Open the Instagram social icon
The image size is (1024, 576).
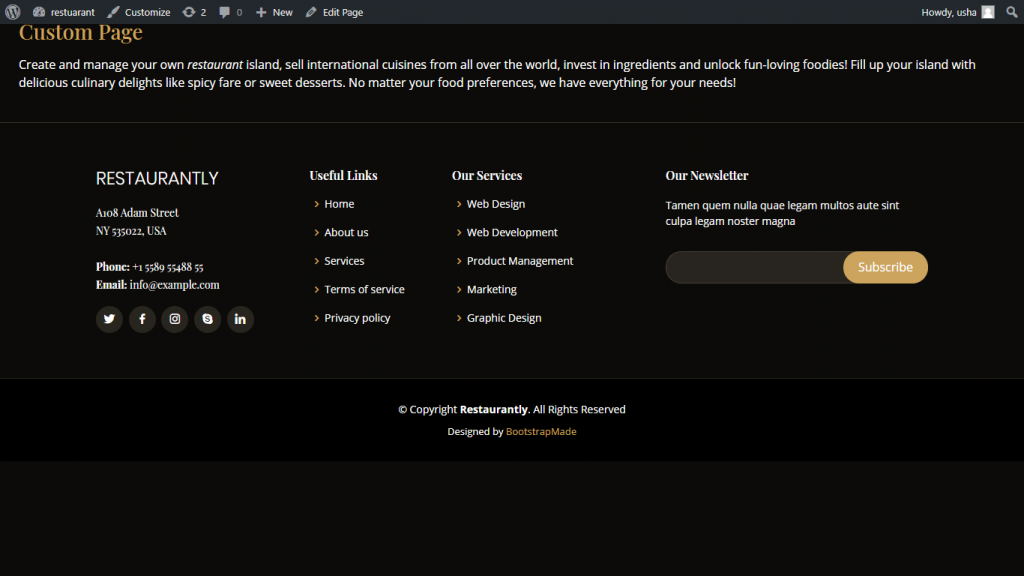[175, 319]
